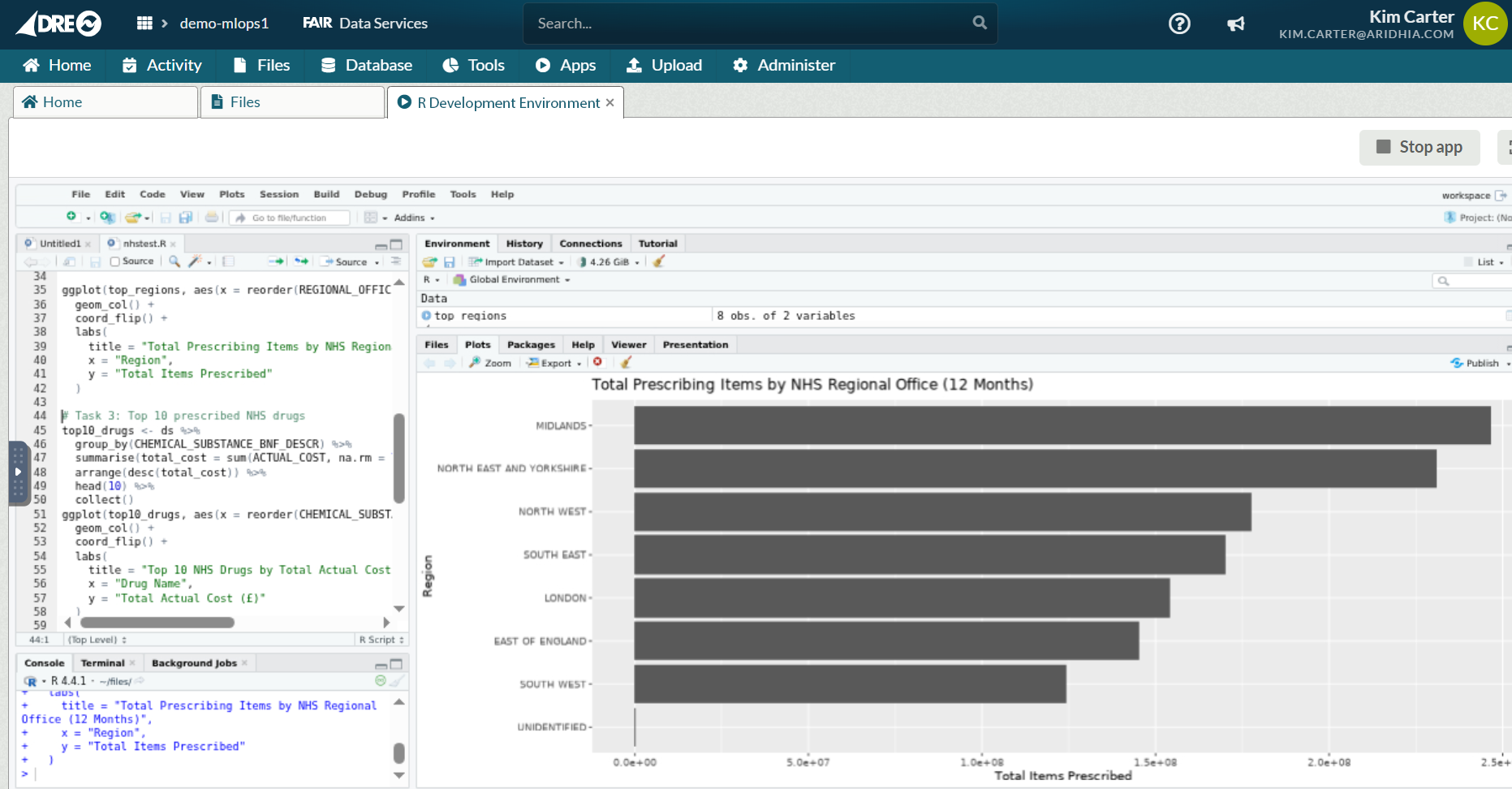Clear environment objects with broom icon
Screen dimensions: 1512x789
click(659, 261)
